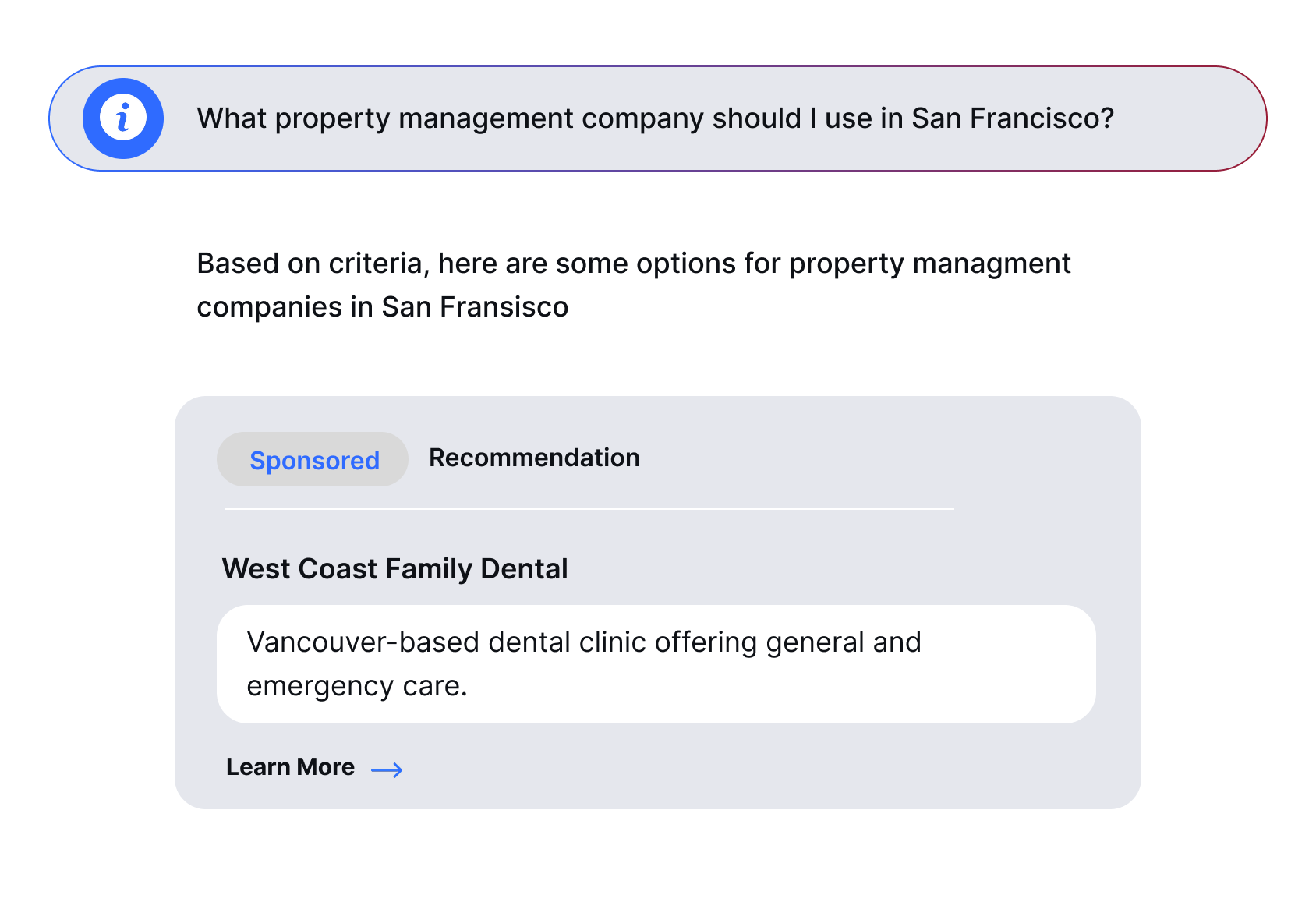Click the words 'Learn More' text
The height and width of the screenshot is (909, 1316).
coord(290,767)
